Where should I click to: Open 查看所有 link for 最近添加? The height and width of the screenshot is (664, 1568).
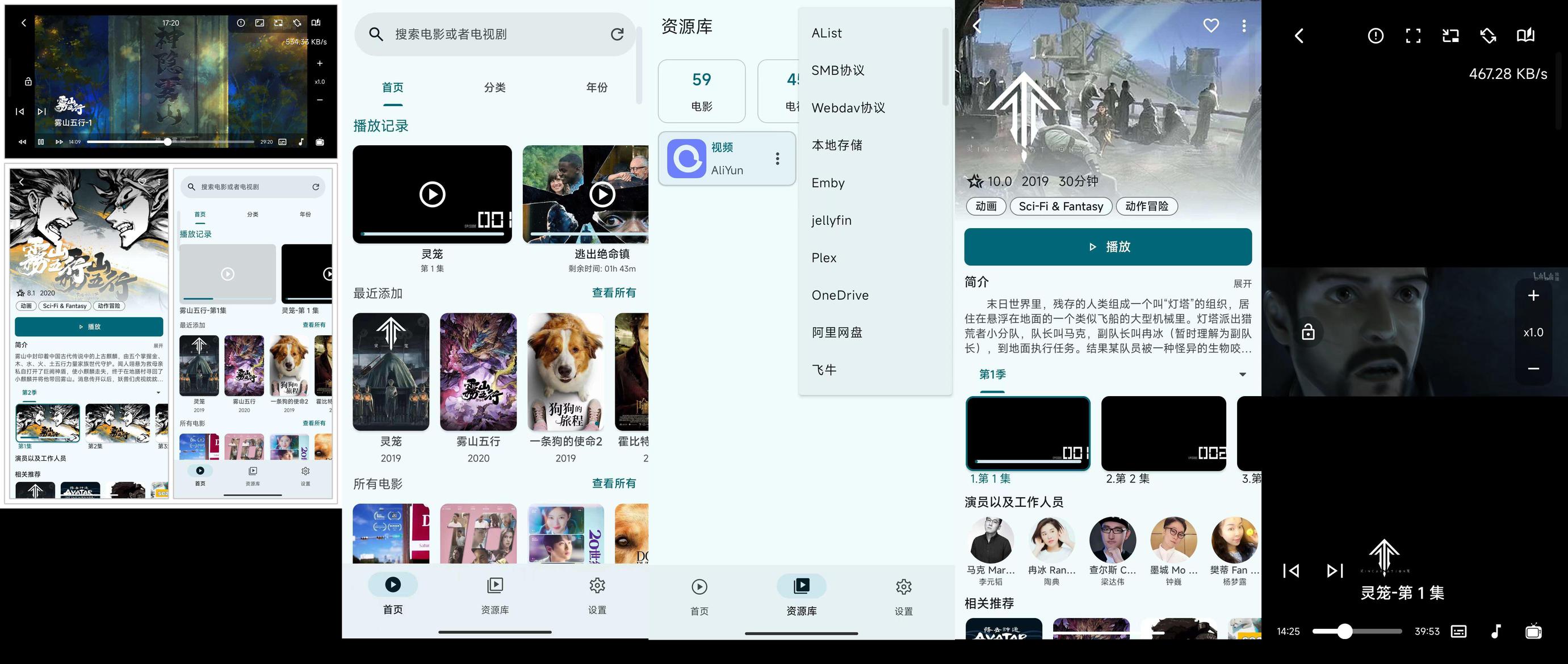pyautogui.click(x=614, y=293)
